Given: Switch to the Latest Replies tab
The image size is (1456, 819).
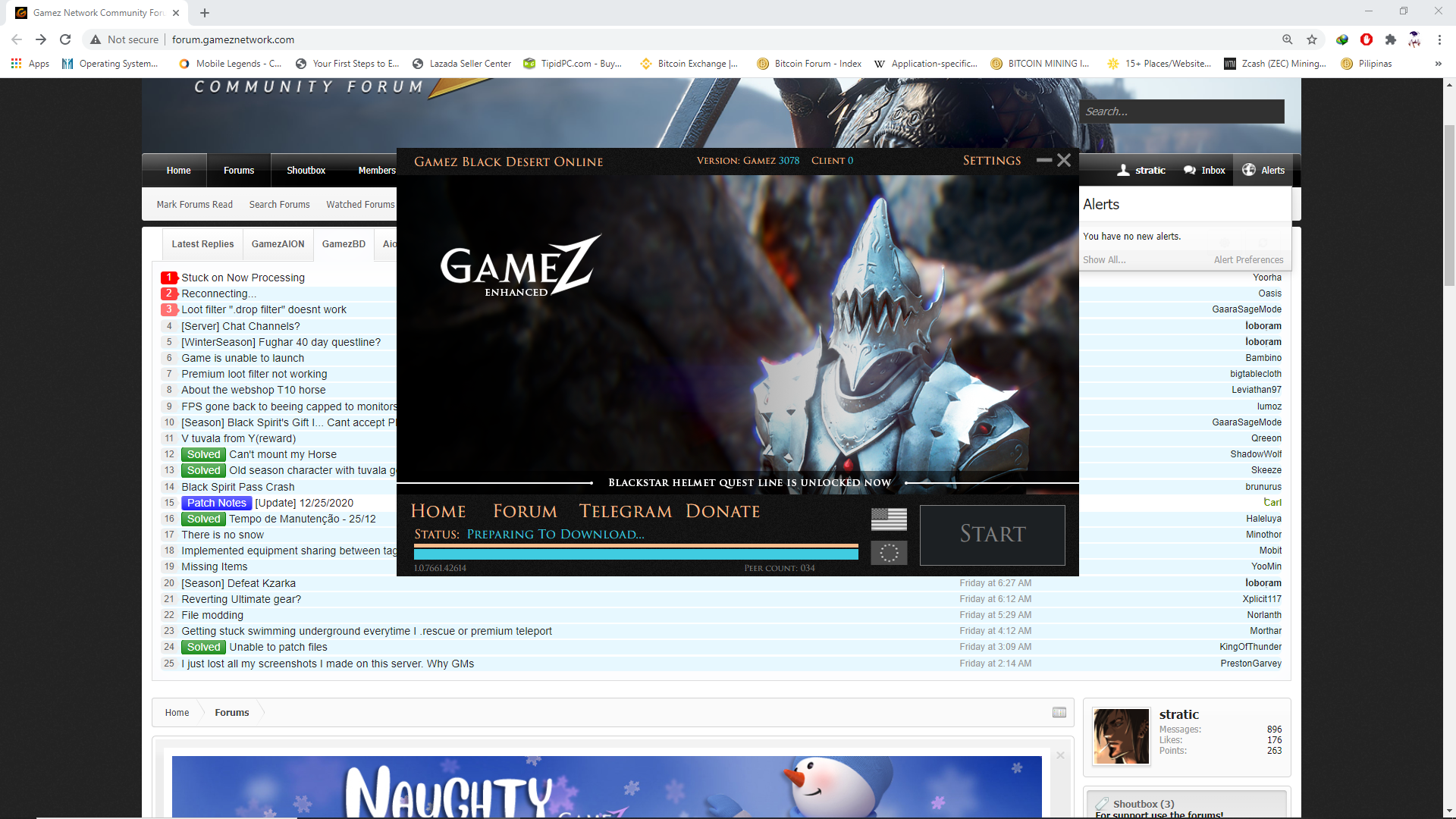Looking at the screenshot, I should 202,244.
